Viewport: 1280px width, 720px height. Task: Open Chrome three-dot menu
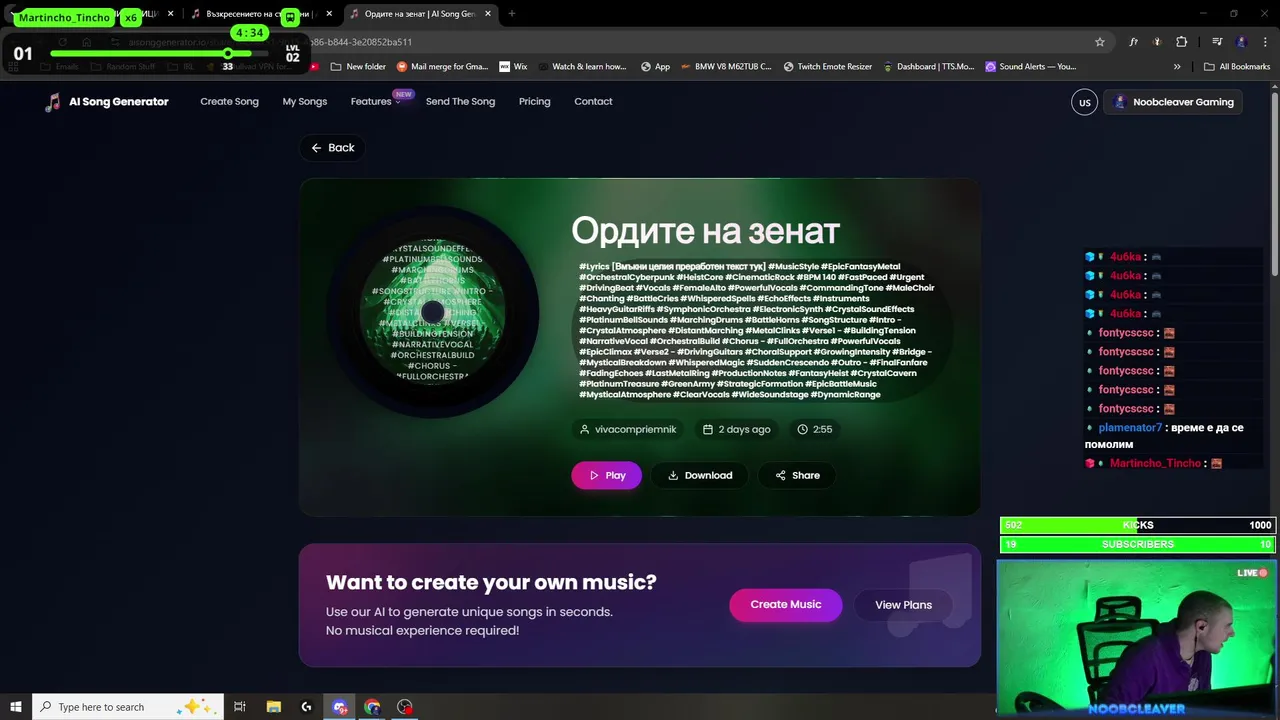(1264, 42)
